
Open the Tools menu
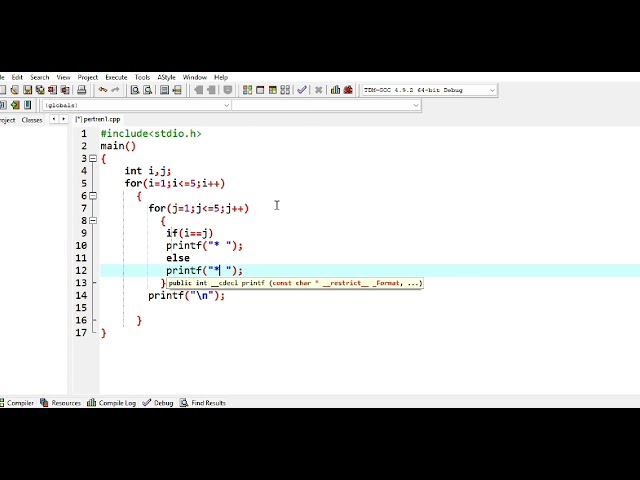click(142, 77)
